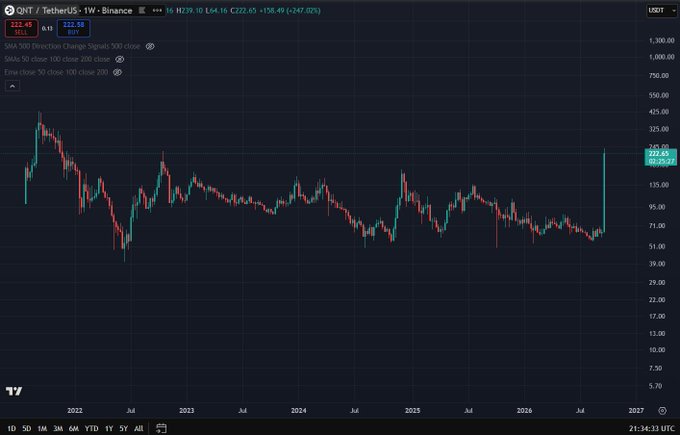This screenshot has width=680, height=435.
Task: Open chart settings gear at axis corner
Action: click(x=662, y=410)
